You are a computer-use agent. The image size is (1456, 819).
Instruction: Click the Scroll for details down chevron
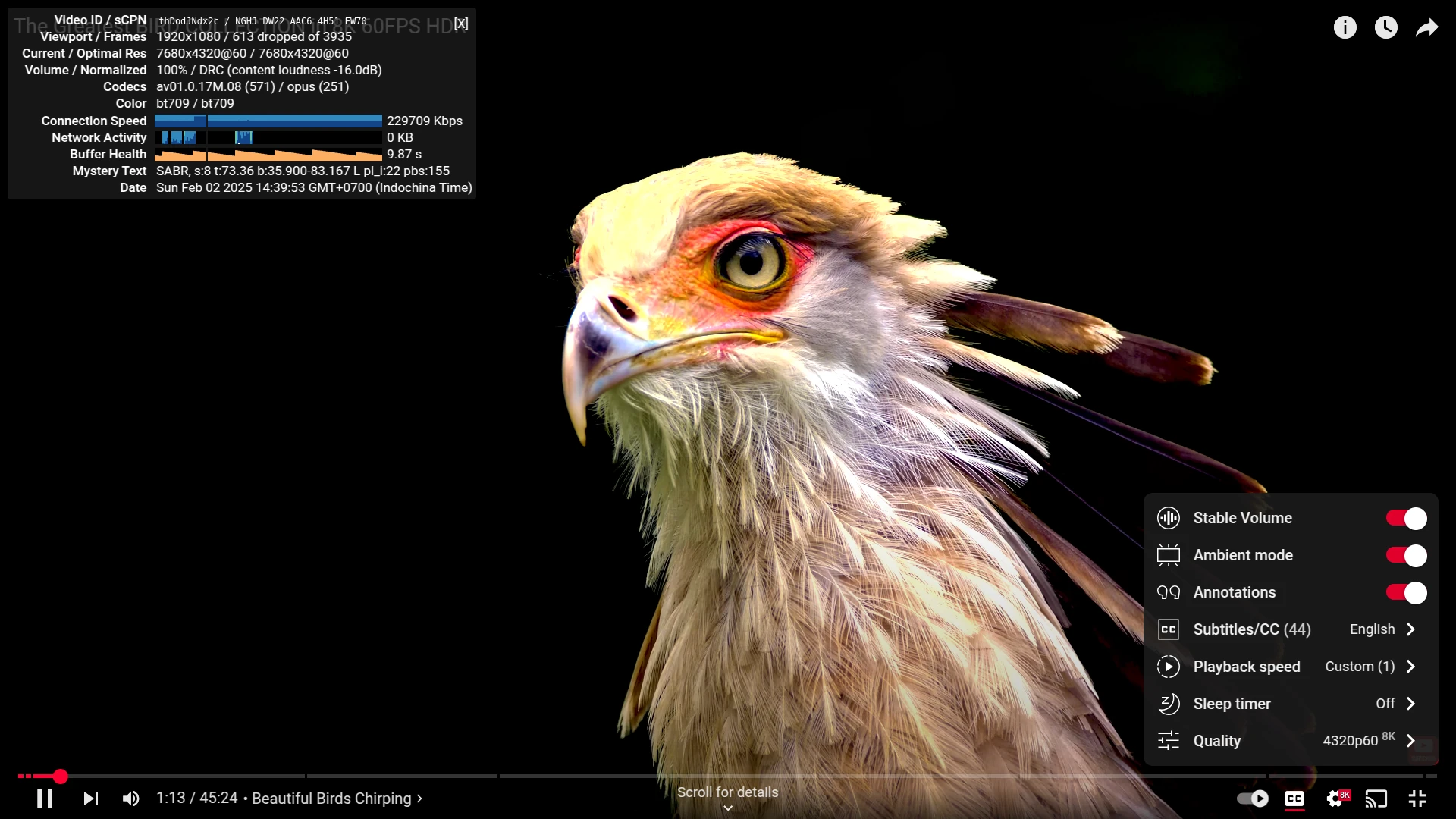(x=728, y=808)
